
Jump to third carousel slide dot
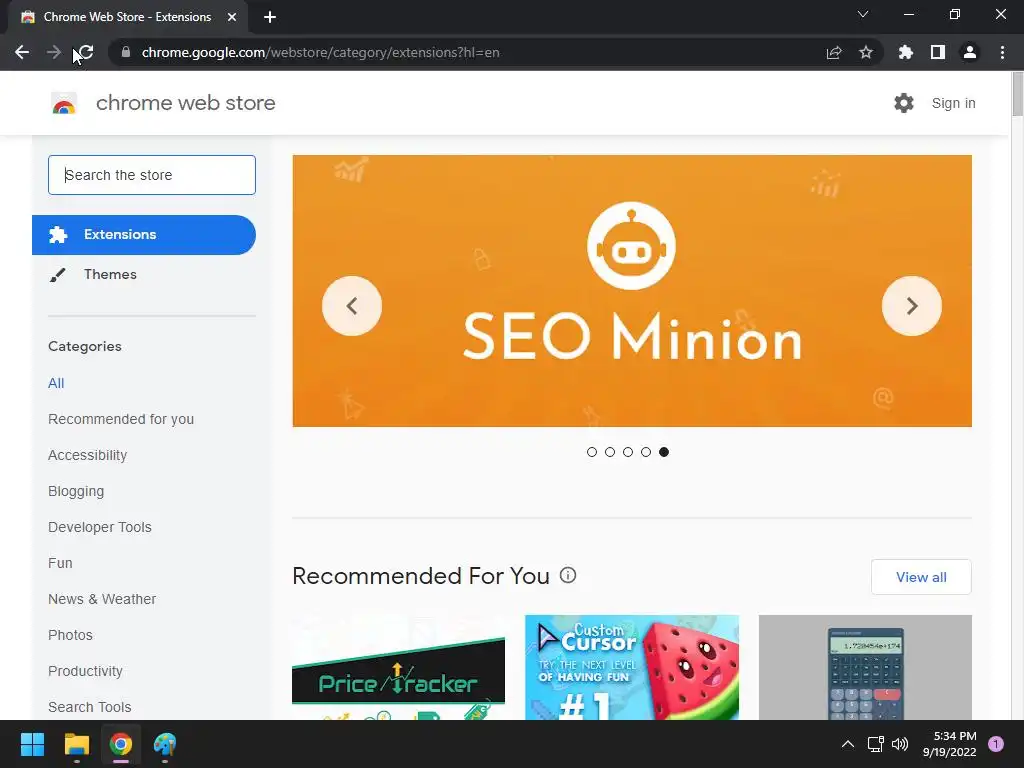pyautogui.click(x=628, y=452)
